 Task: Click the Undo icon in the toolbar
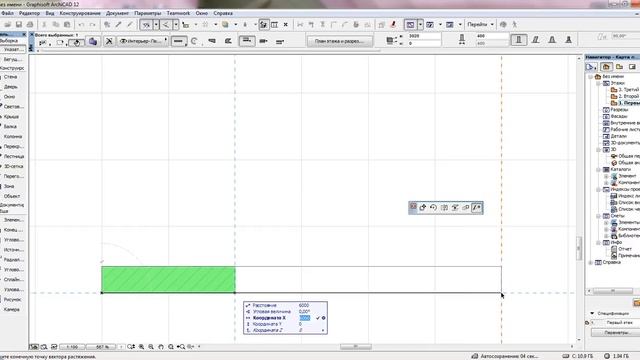(81, 25)
